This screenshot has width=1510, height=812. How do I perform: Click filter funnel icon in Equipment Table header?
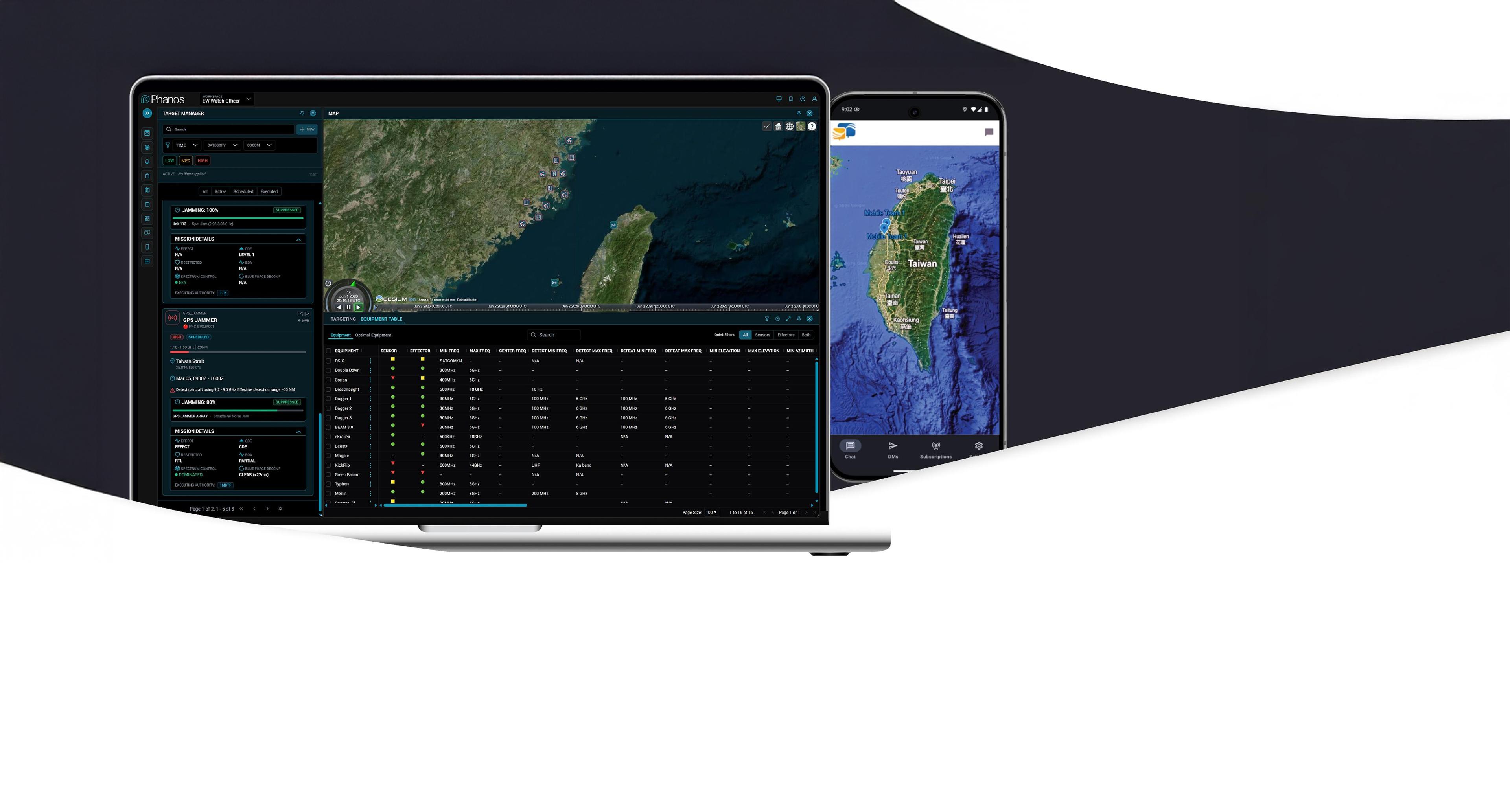(x=767, y=319)
